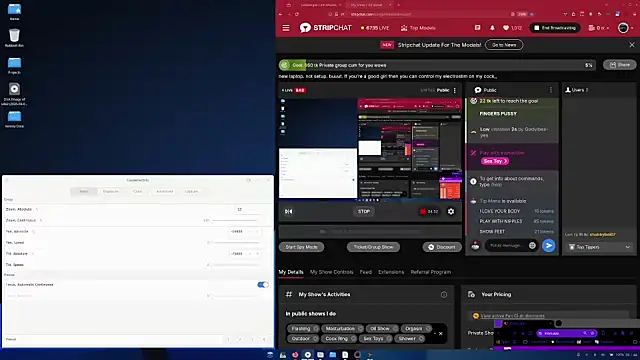The height and width of the screenshot is (360, 640).
Task: Open the notifications bell
Action: tap(492, 28)
